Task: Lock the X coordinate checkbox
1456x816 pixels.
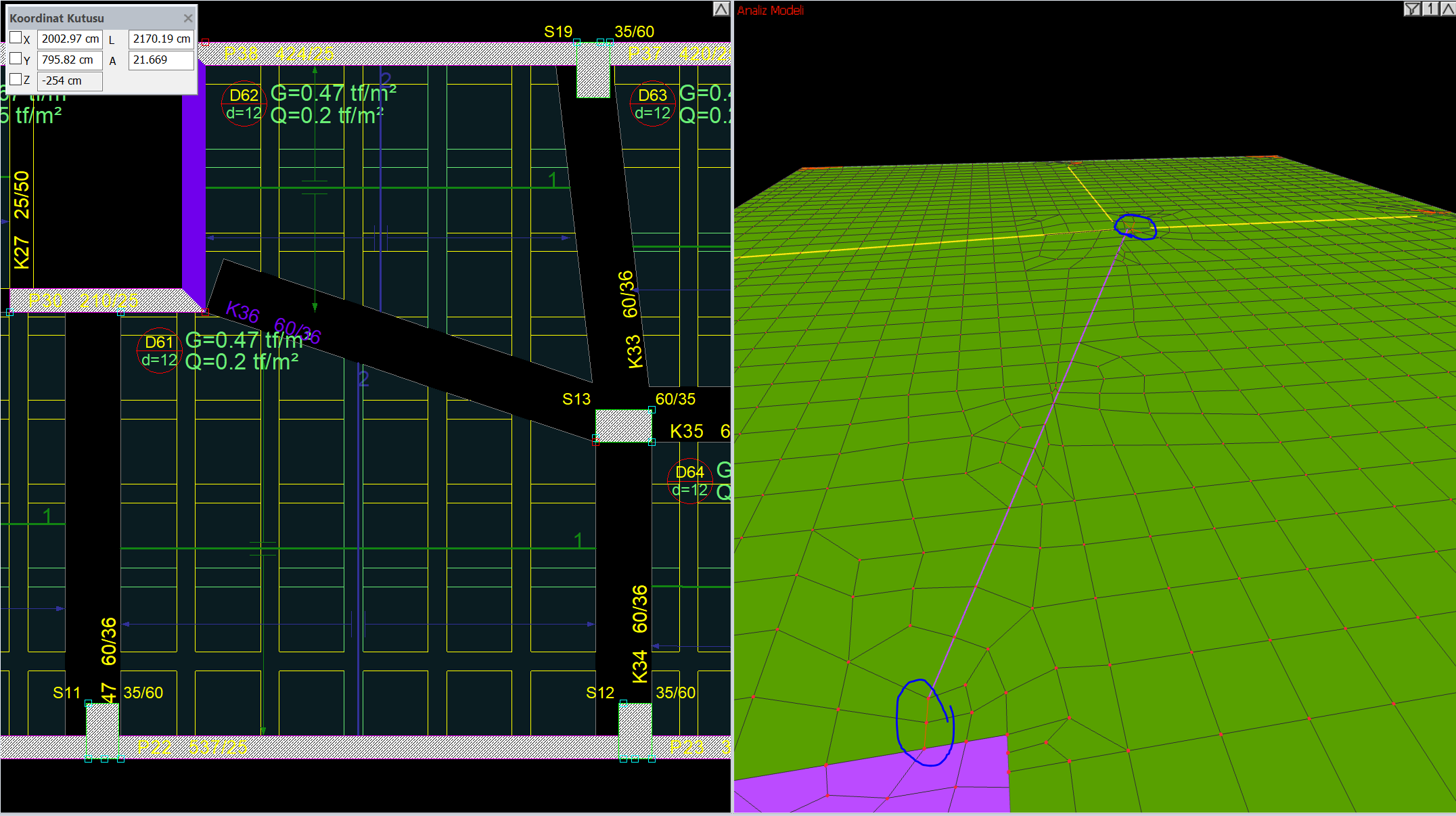Action: coord(16,38)
